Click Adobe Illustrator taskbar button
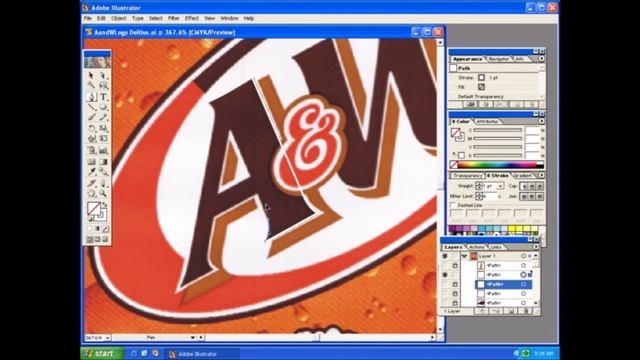This screenshot has height=360, width=640. tap(201, 354)
